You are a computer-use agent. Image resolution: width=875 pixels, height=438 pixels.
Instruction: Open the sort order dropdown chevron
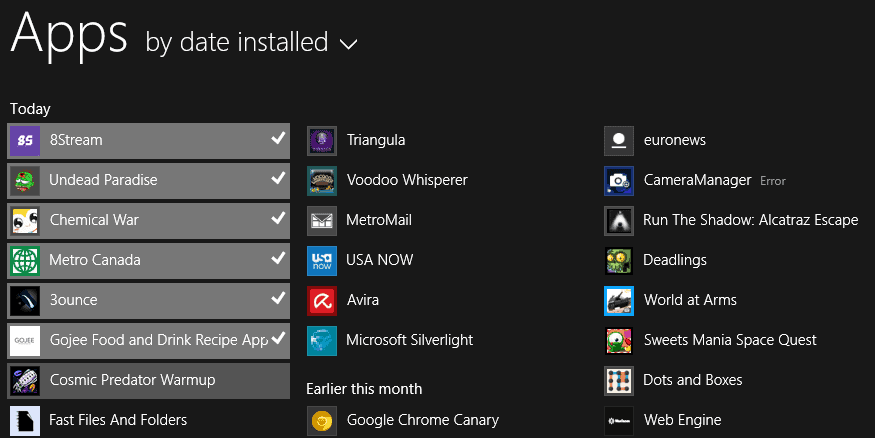(349, 44)
